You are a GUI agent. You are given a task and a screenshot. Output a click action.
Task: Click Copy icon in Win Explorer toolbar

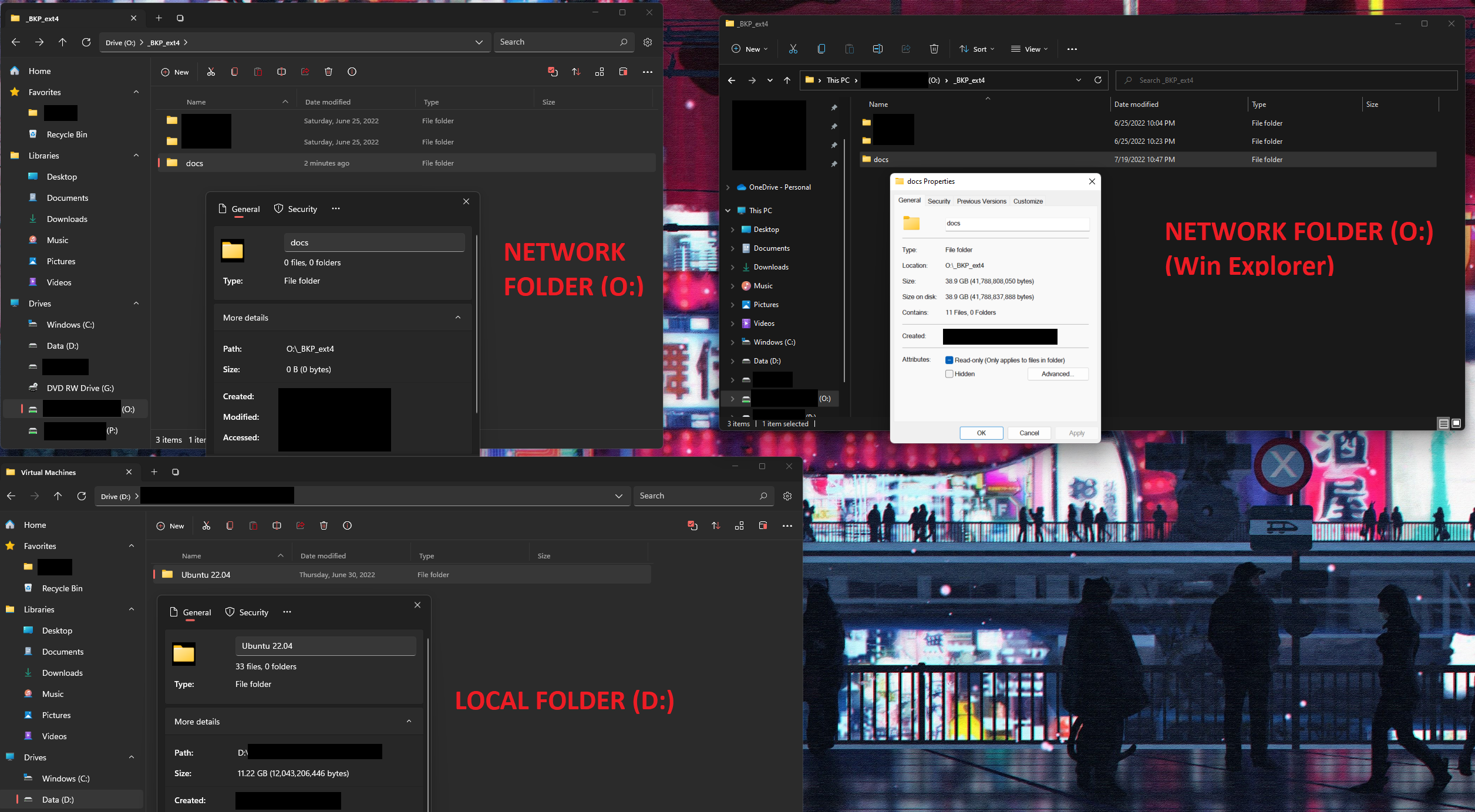tap(821, 49)
